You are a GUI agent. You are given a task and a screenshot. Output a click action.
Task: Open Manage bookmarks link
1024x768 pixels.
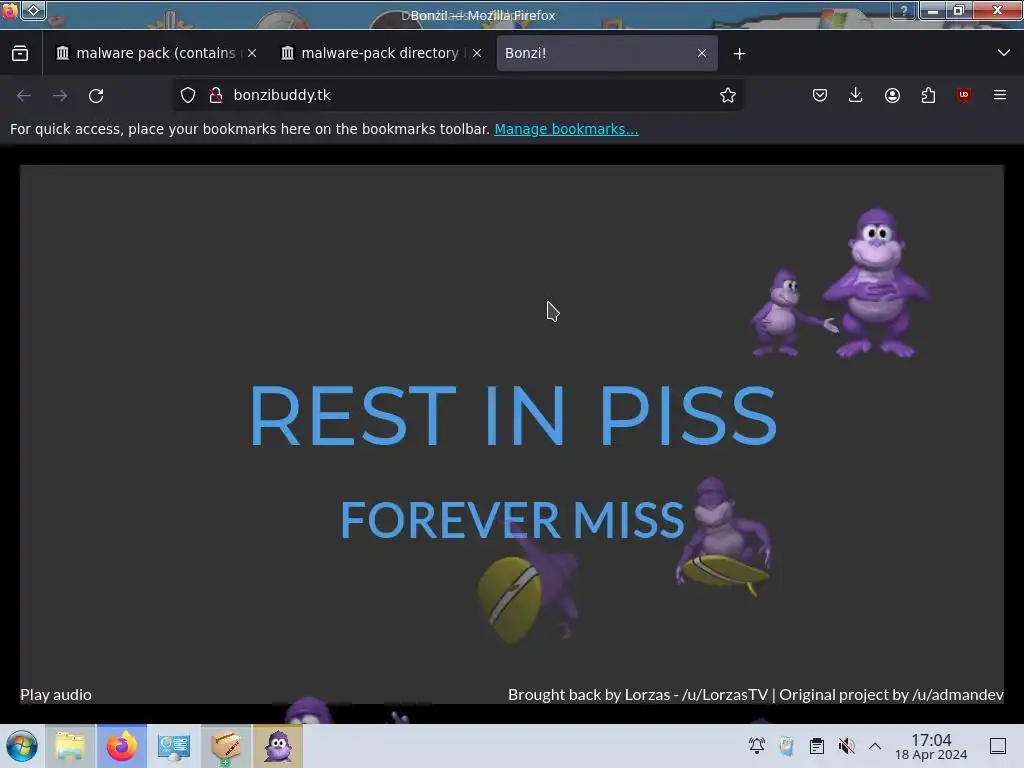pyautogui.click(x=566, y=129)
